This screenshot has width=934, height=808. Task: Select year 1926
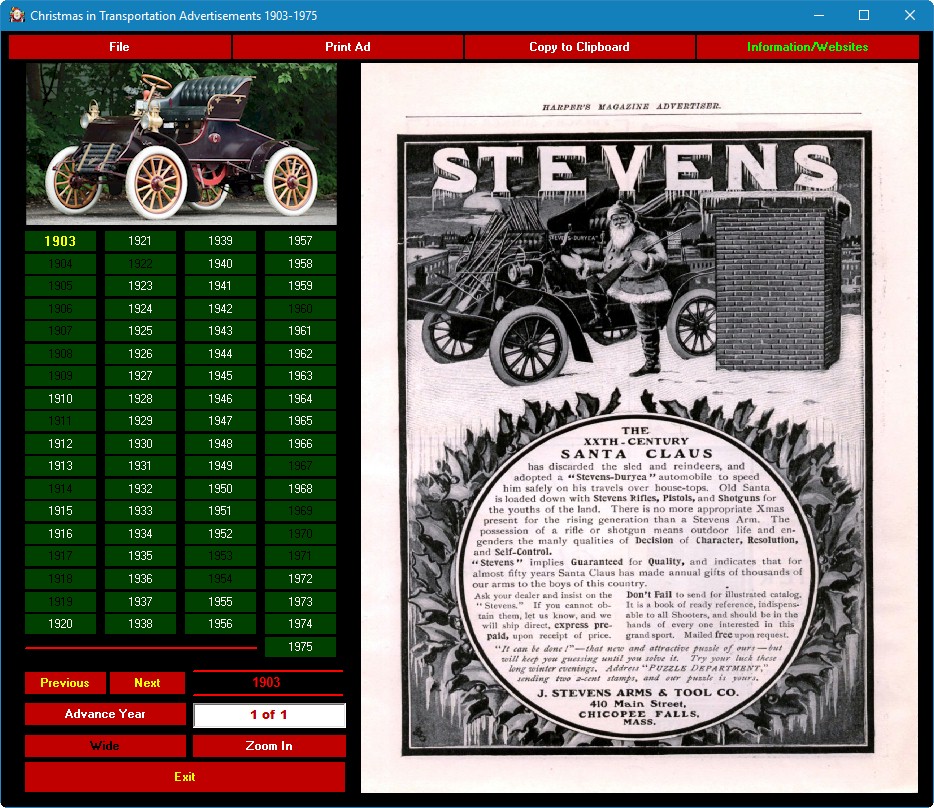coord(140,354)
